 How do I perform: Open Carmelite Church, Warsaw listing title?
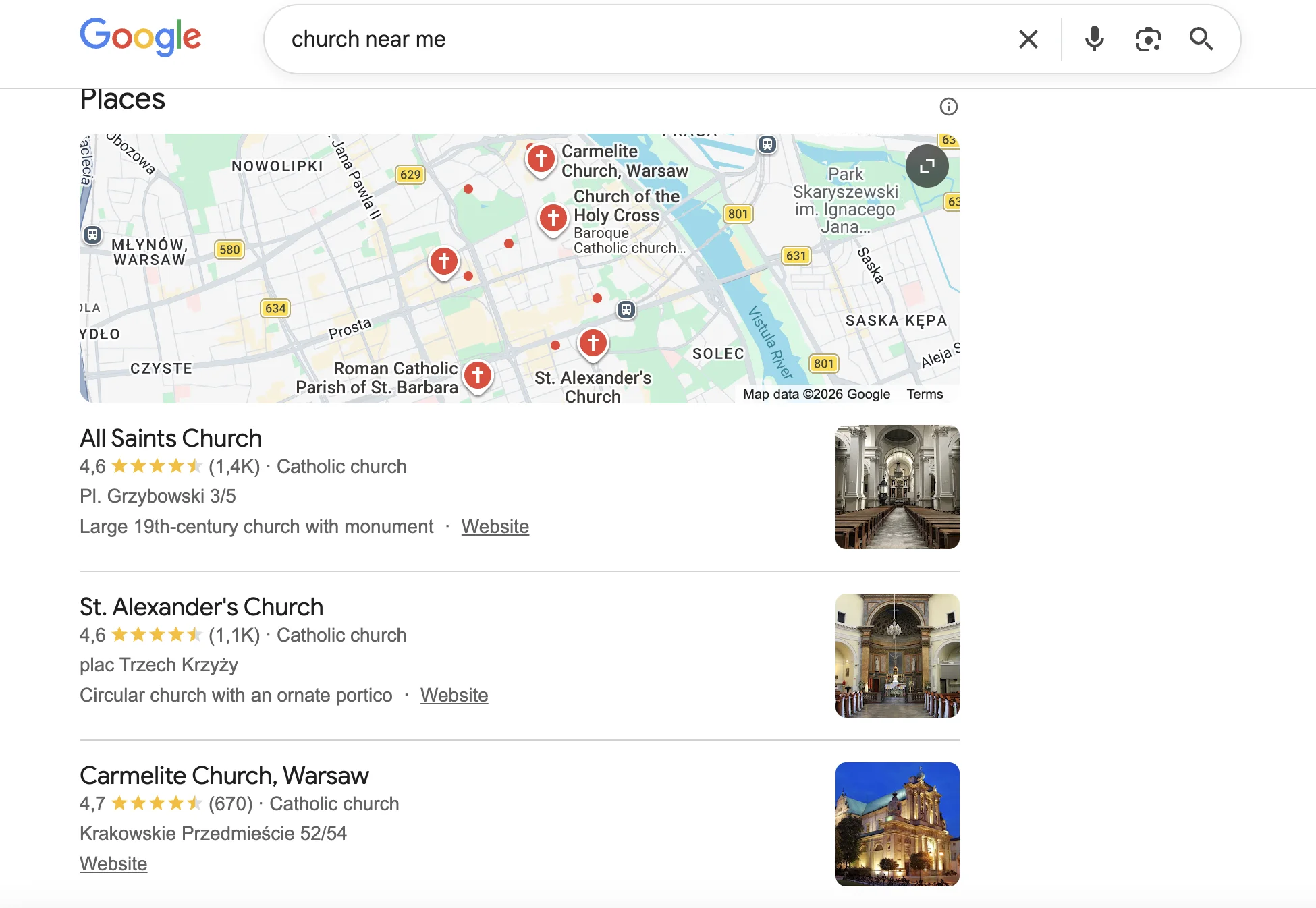(224, 776)
